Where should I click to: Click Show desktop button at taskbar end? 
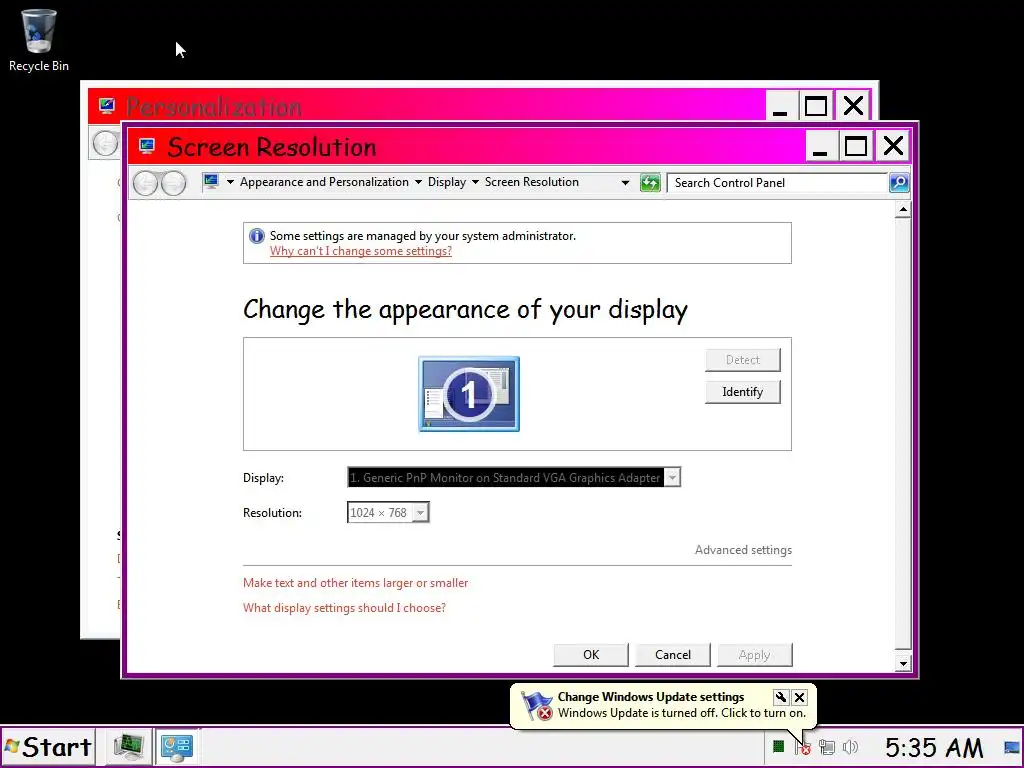click(x=1012, y=747)
